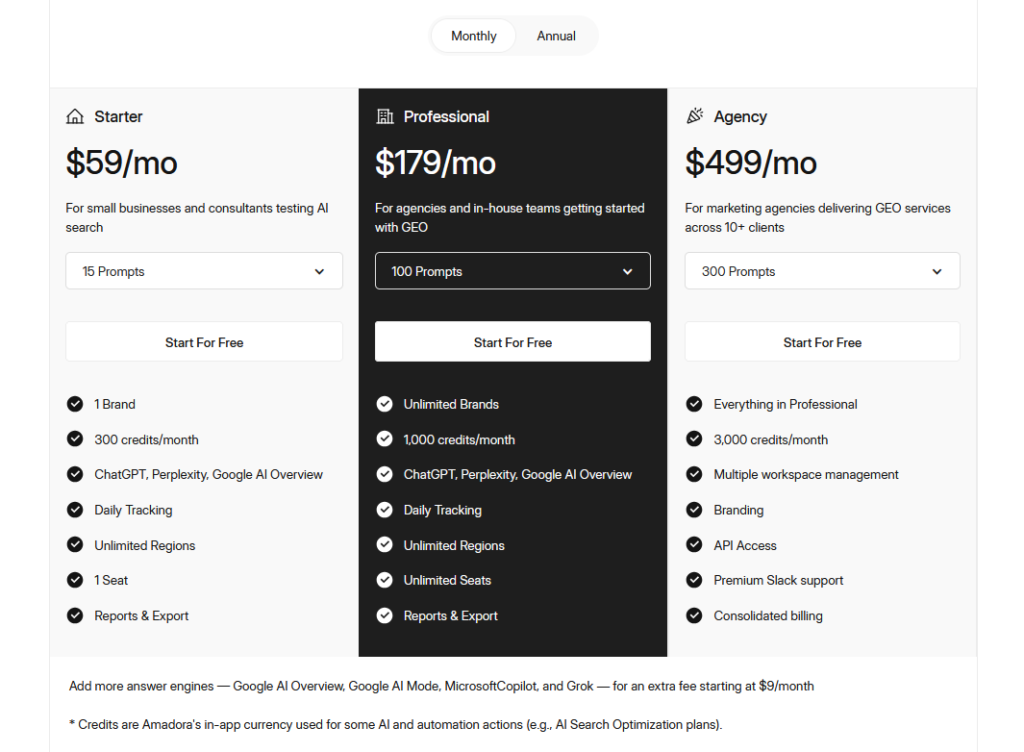Screen dimensions: 1024x752
Task: Click the Reports & Export item in Starter
Action: (141, 616)
